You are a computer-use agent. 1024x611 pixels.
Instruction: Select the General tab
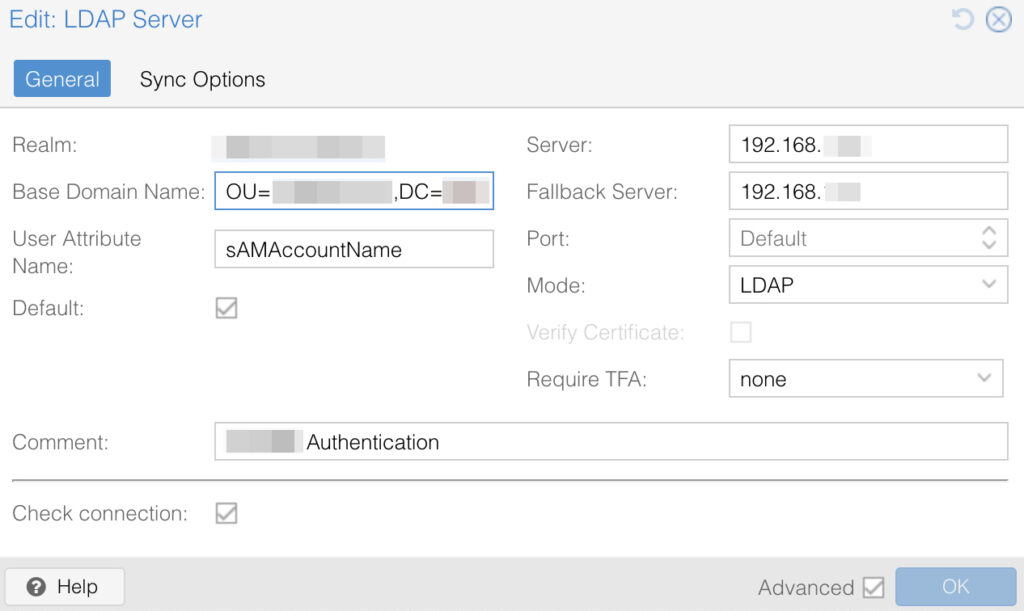click(62, 80)
